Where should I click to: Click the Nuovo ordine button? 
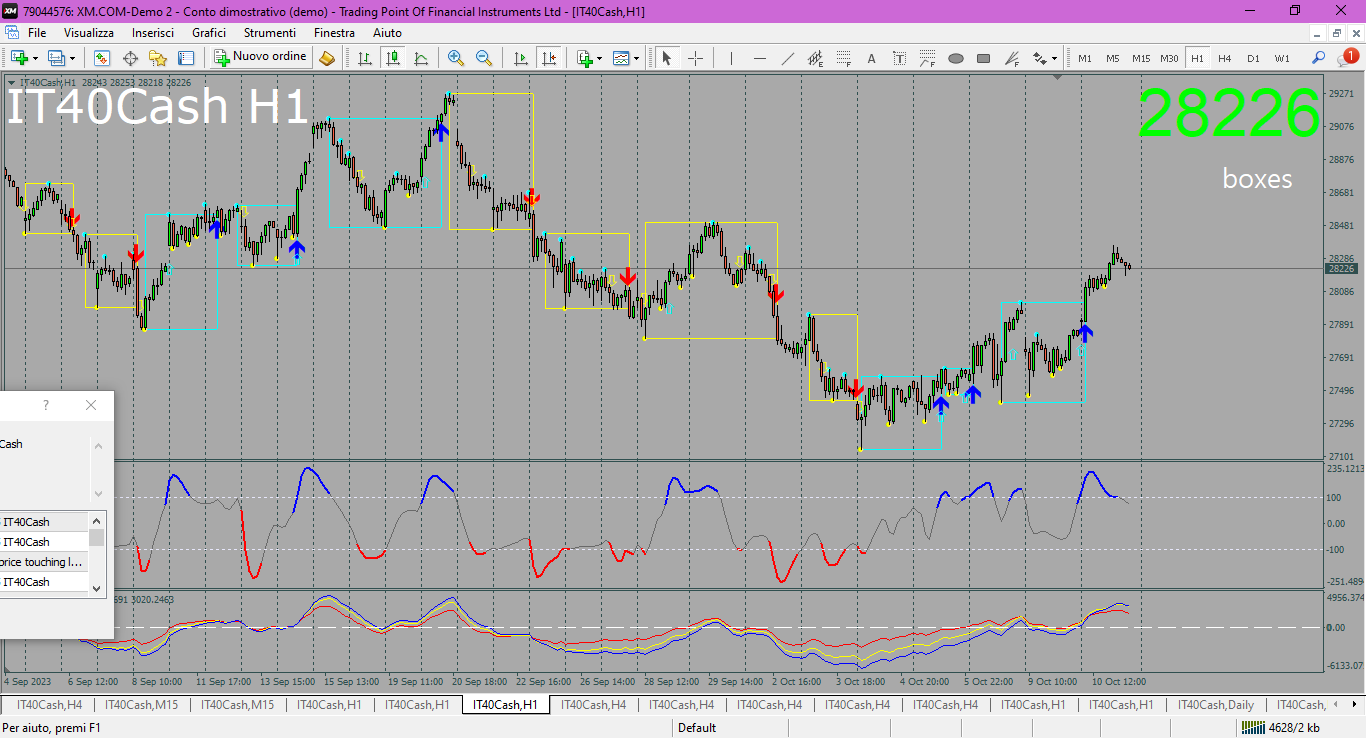[x=260, y=57]
